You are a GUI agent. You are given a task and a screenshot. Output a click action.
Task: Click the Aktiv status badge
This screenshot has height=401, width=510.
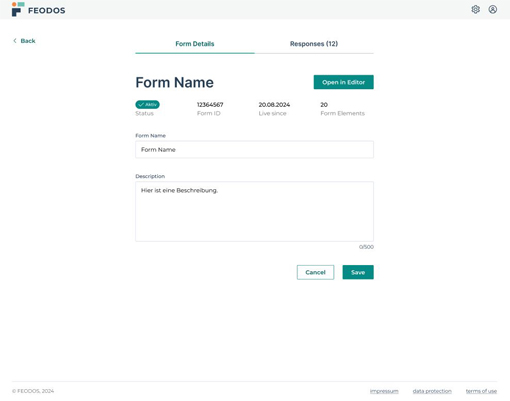(x=147, y=105)
